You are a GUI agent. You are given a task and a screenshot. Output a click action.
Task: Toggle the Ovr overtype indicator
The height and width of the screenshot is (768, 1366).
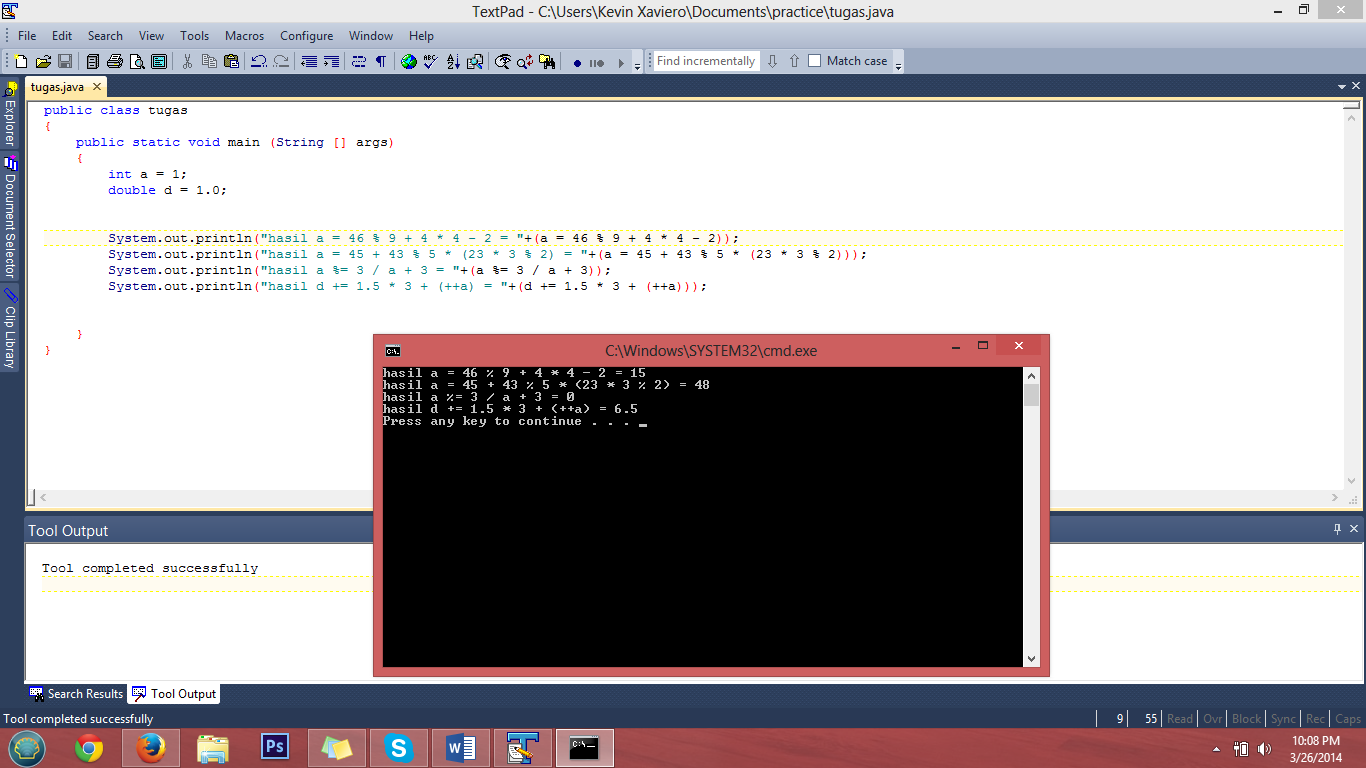click(1213, 719)
